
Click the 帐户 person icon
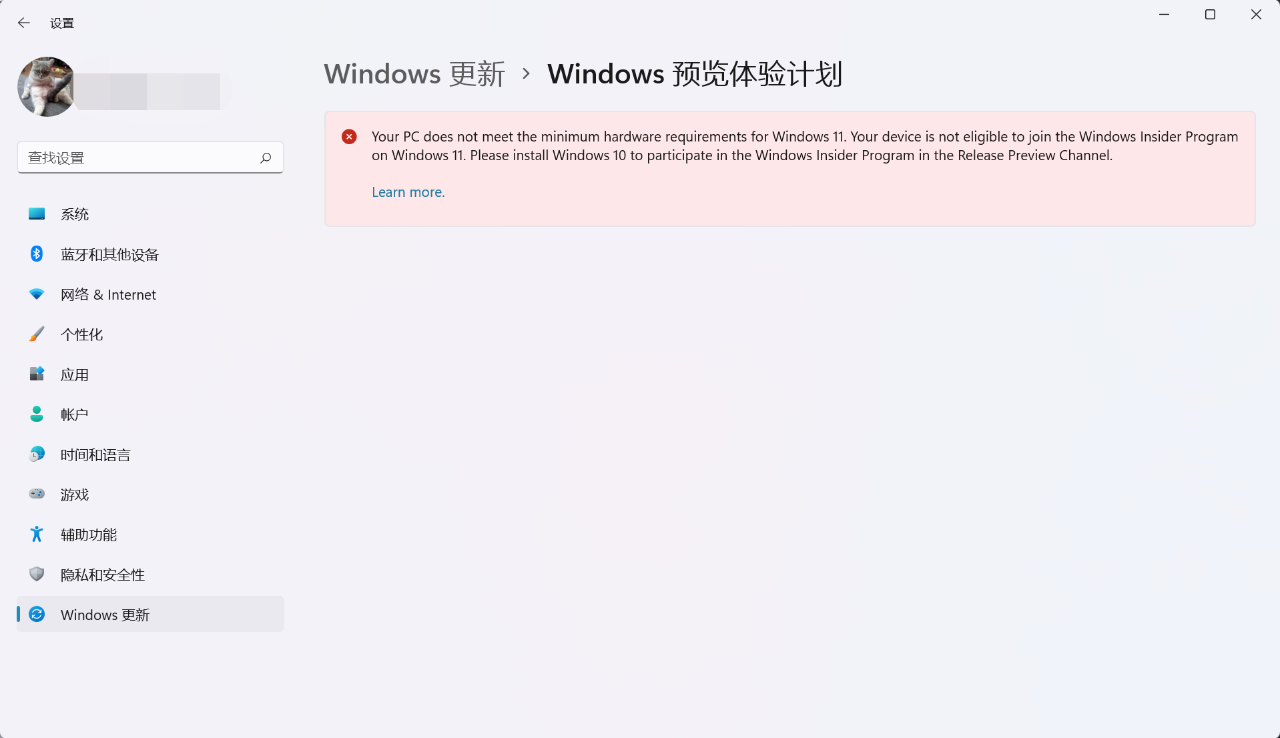(37, 414)
